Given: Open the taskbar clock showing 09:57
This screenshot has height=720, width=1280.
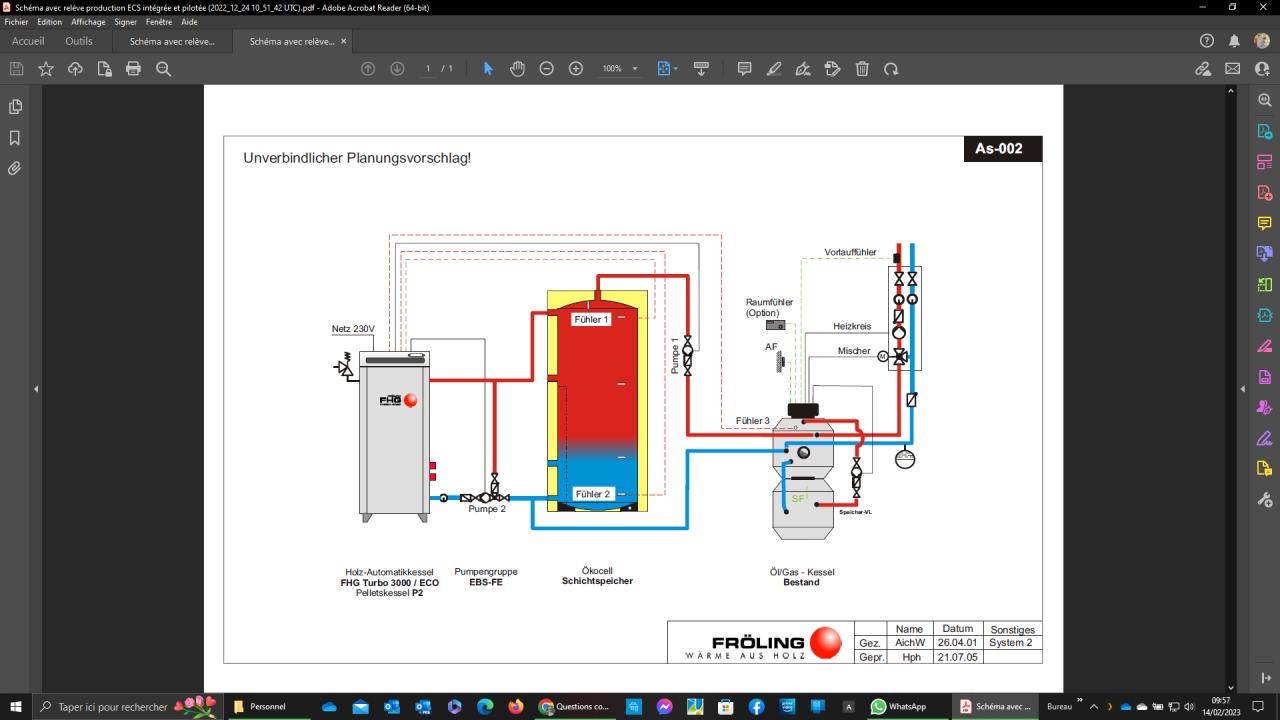Looking at the screenshot, I should (1221, 706).
